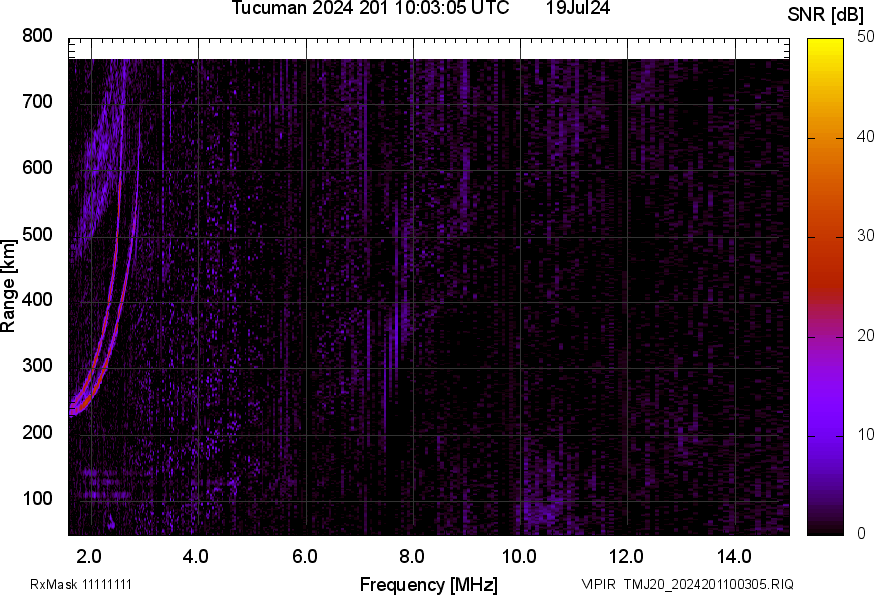Image resolution: width=874 pixels, height=595 pixels.
Task: Click the SNR [dB] colorbar label
Action: [824, 14]
